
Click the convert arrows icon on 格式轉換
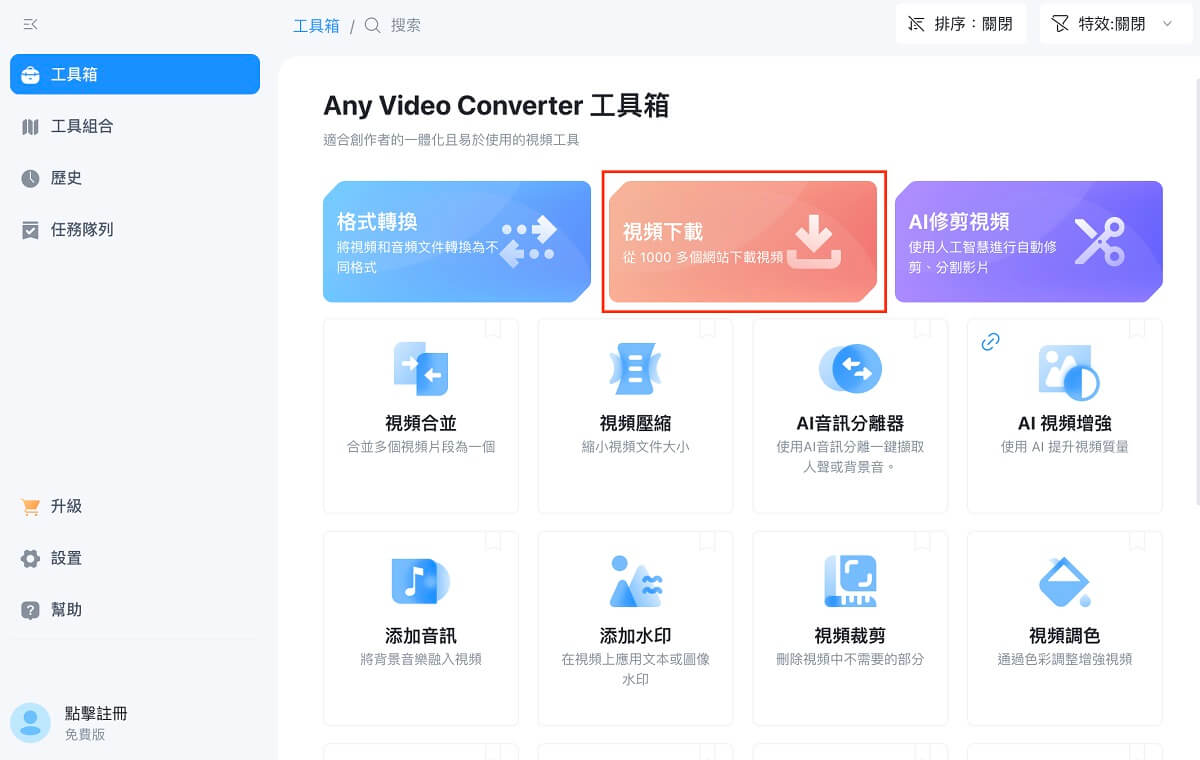(528, 242)
